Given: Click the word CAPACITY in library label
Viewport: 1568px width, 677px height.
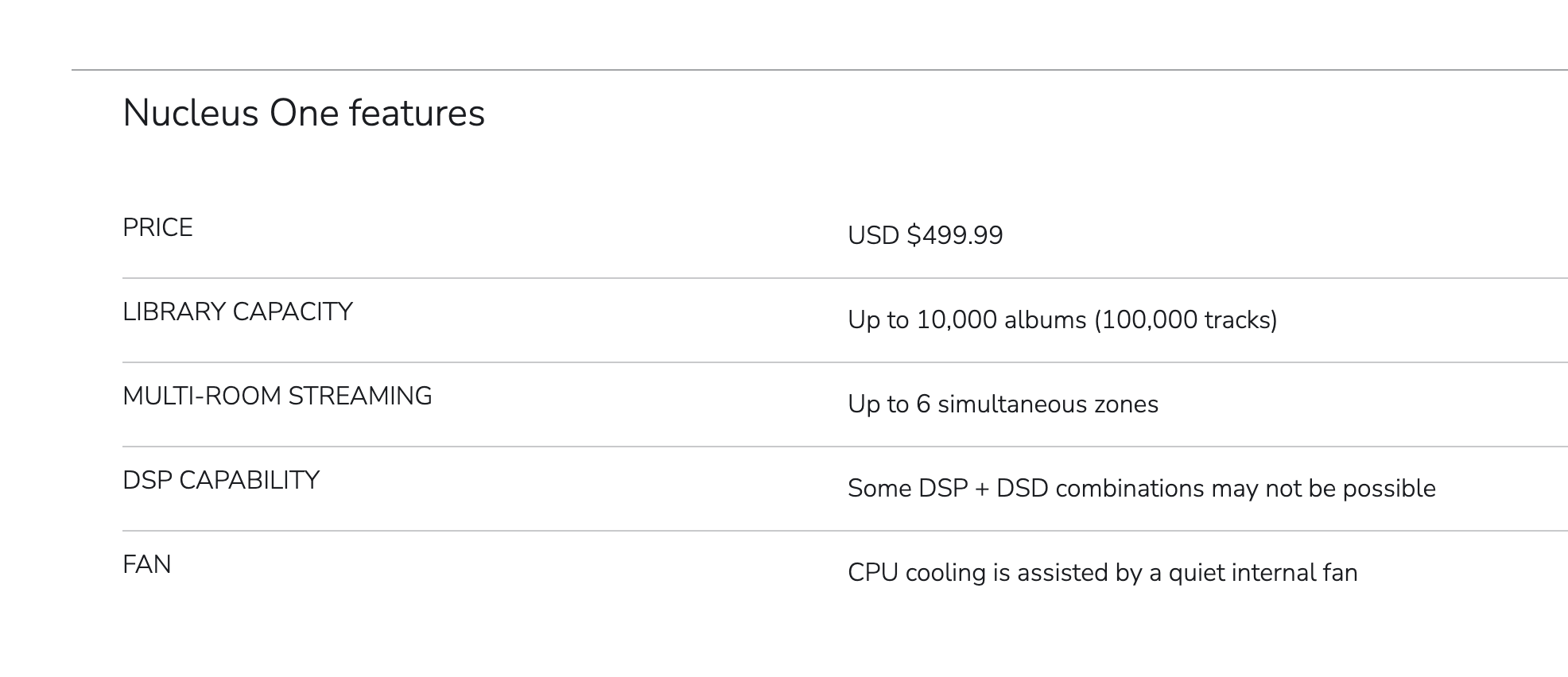Looking at the screenshot, I should click(x=293, y=312).
